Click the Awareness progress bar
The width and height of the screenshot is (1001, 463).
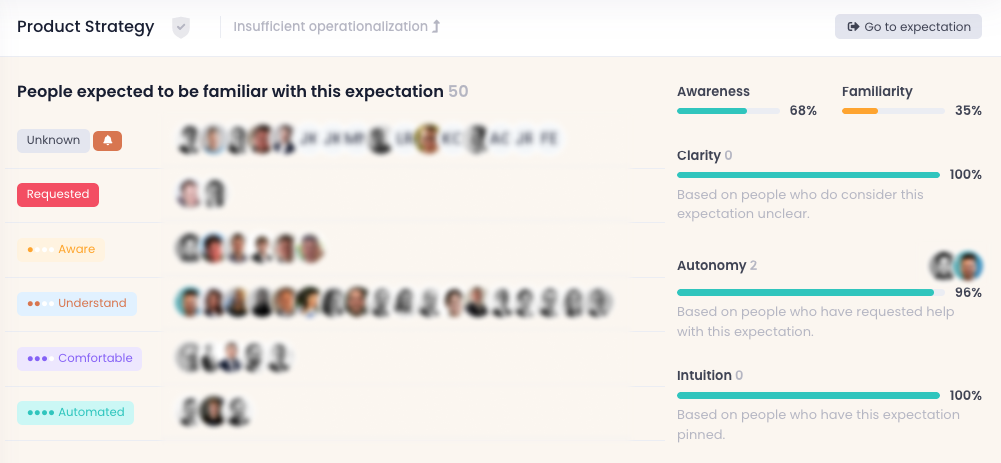(x=728, y=111)
